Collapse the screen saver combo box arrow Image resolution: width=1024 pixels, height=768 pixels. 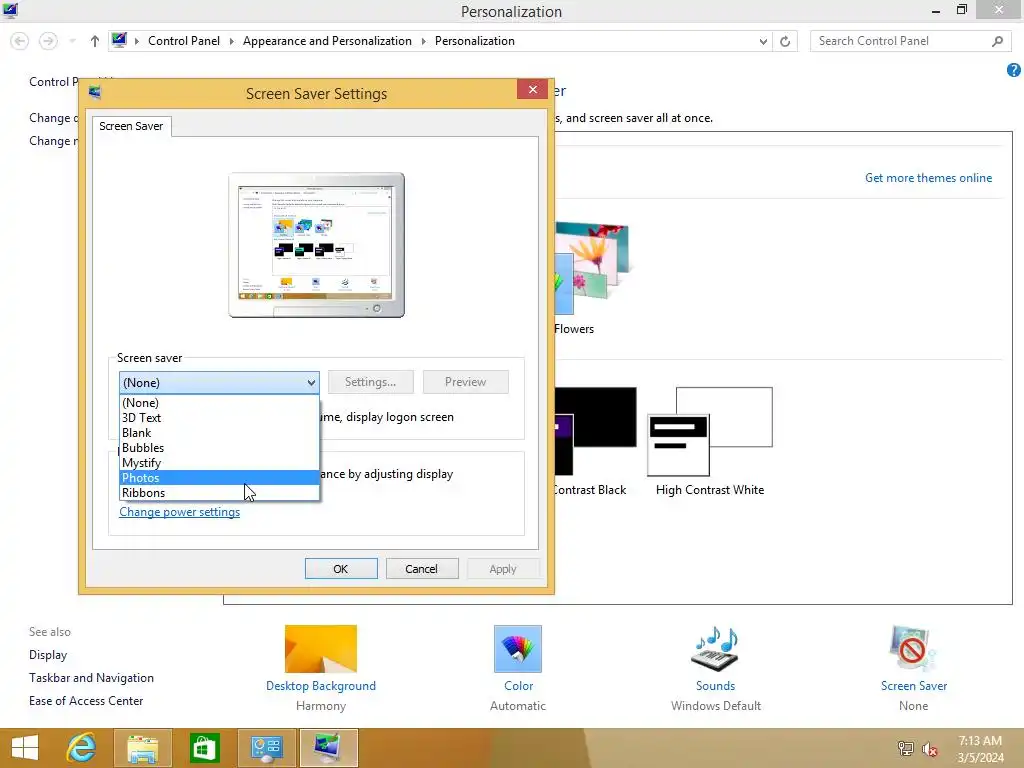pos(311,383)
